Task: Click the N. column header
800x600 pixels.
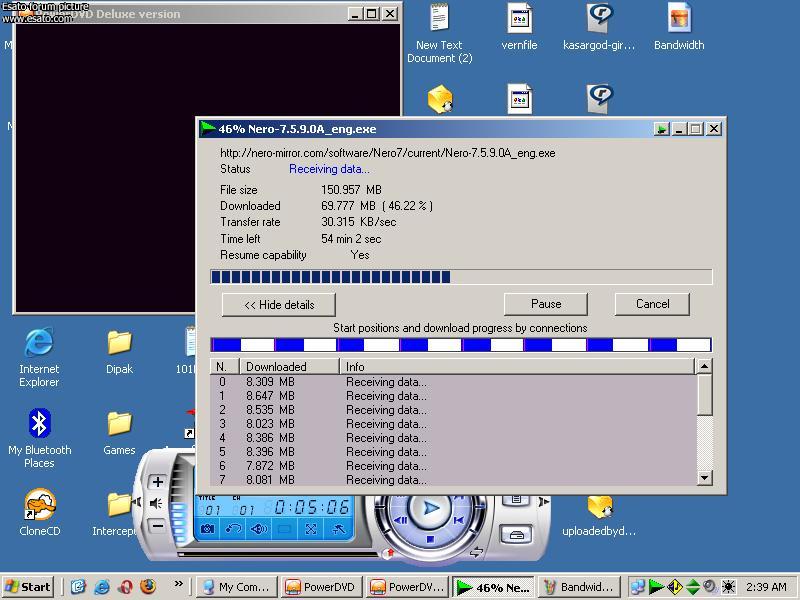Action: [x=224, y=366]
